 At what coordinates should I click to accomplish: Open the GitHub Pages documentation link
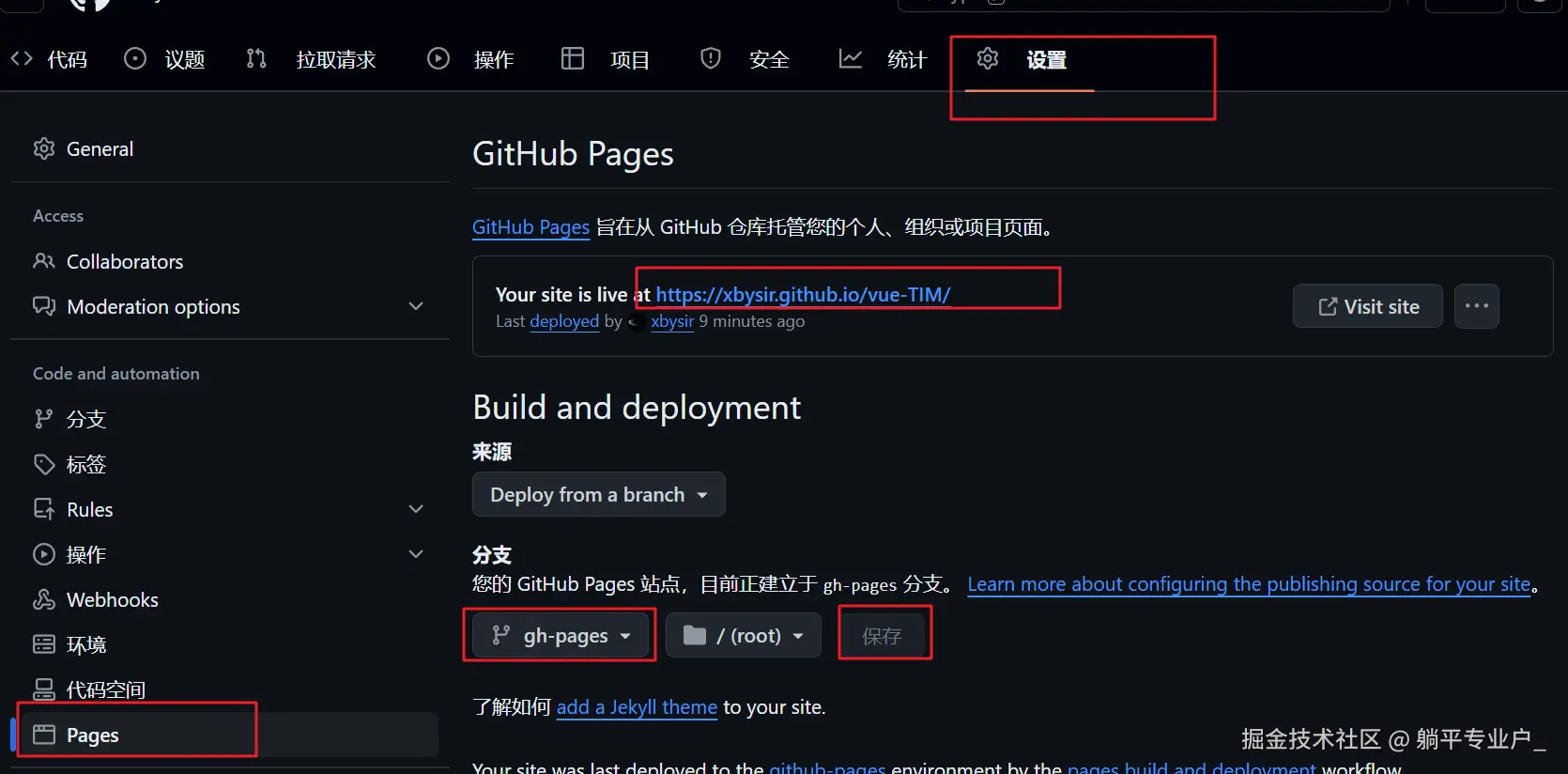tap(530, 227)
